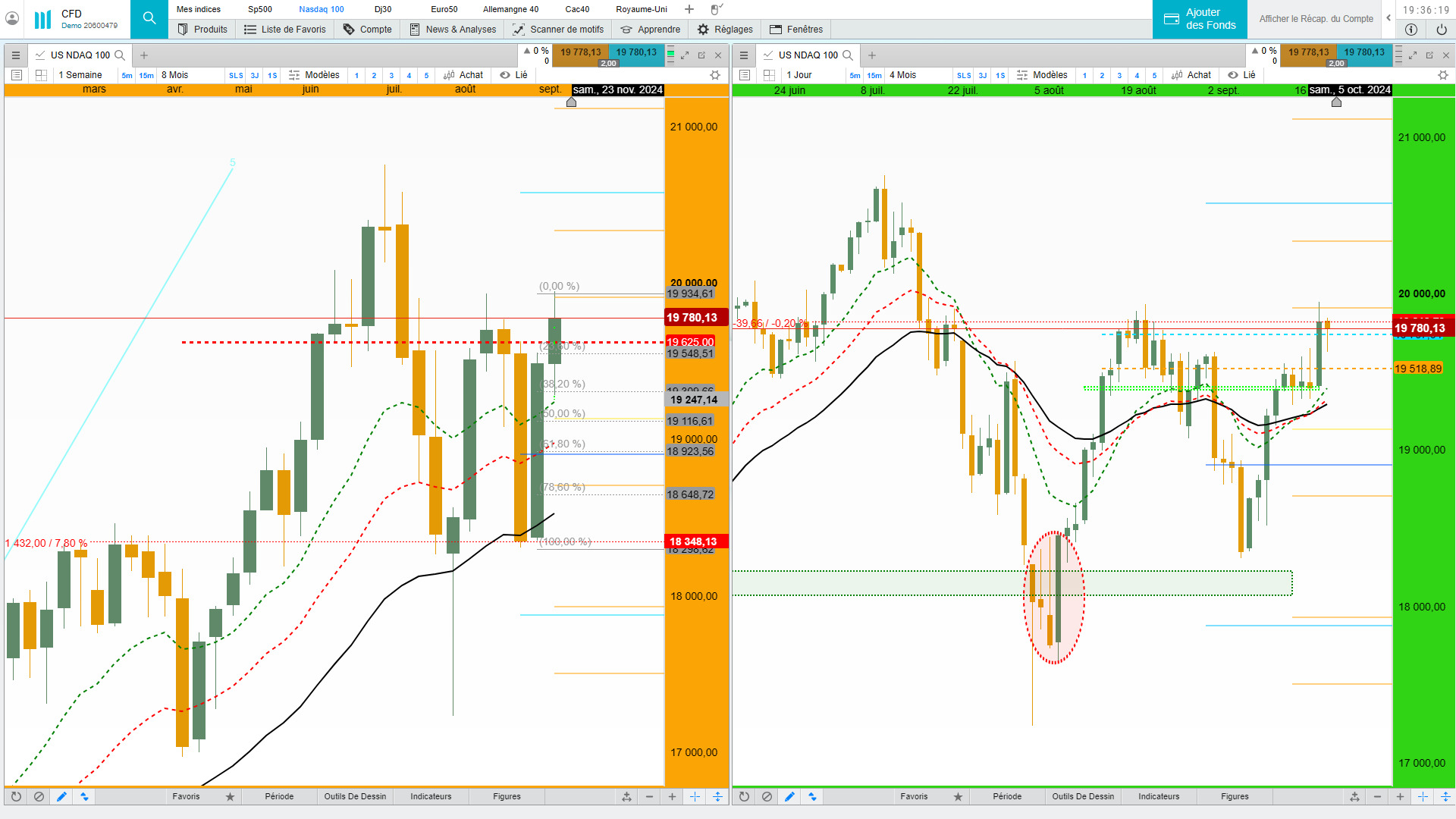1456x819 pixels.
Task: Expand 4 Mois range selector on right chart
Action: (x=902, y=75)
